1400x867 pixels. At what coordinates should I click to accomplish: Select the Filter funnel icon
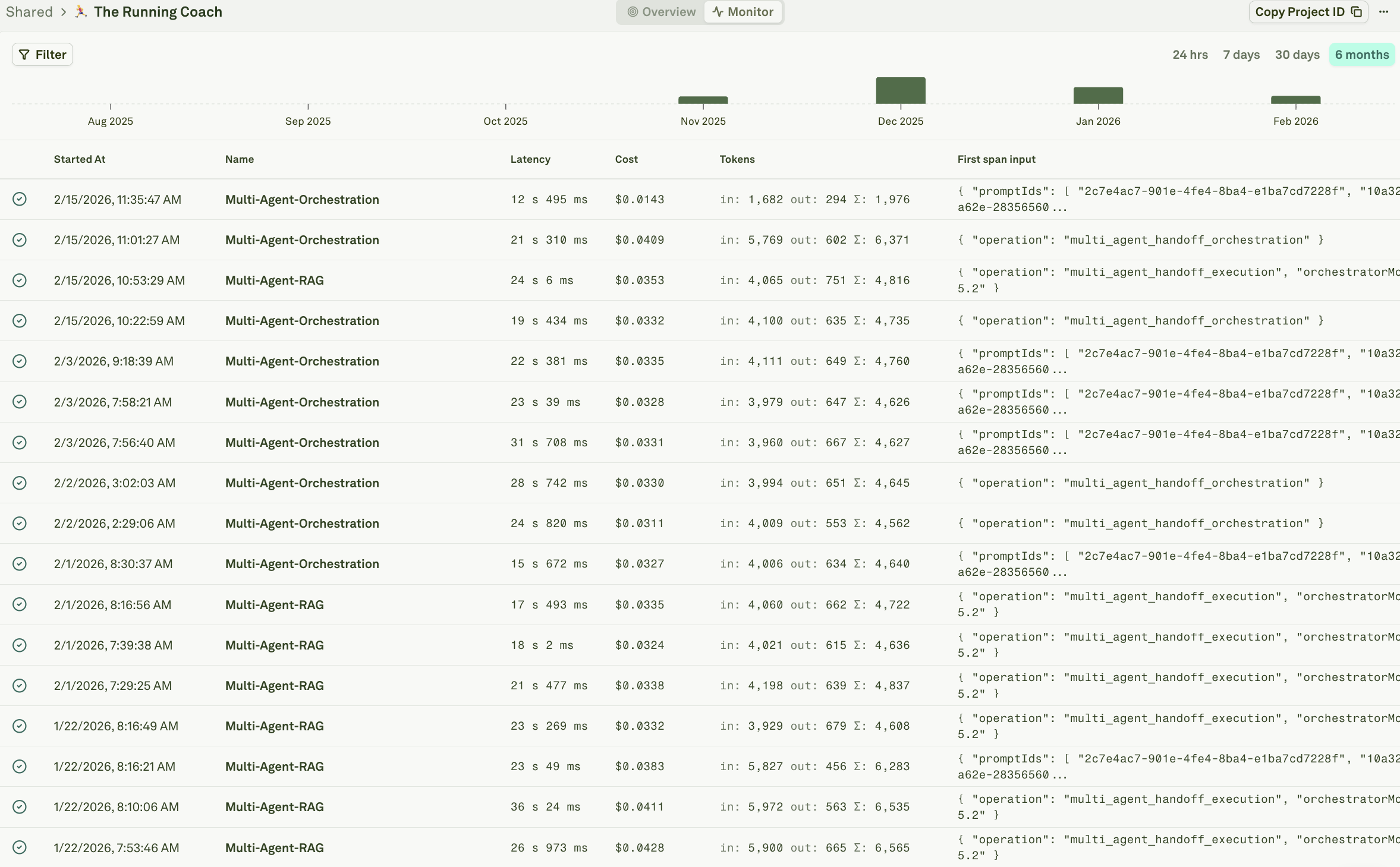point(24,54)
